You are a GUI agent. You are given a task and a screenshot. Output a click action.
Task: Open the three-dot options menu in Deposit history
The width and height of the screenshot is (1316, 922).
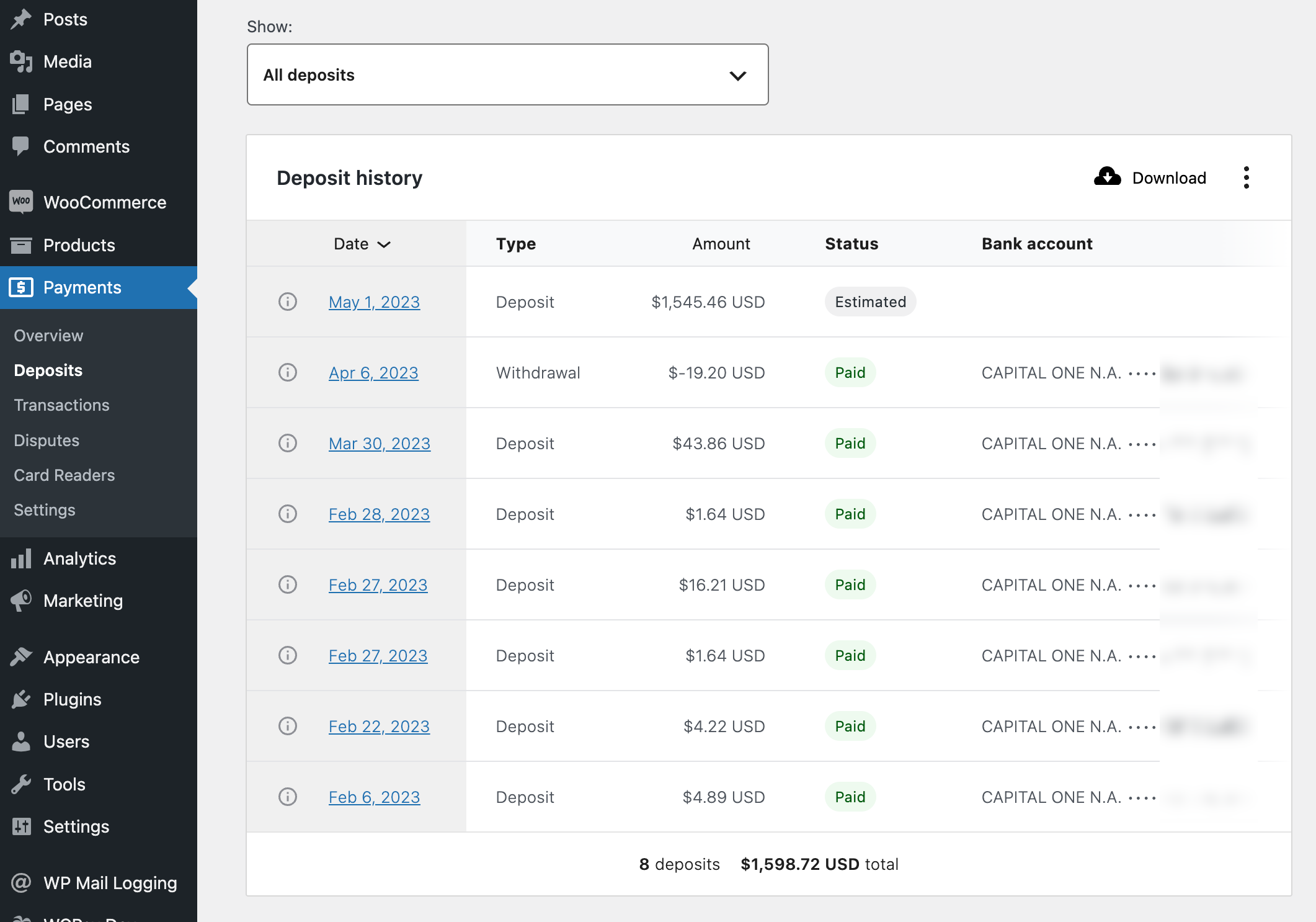1246,178
